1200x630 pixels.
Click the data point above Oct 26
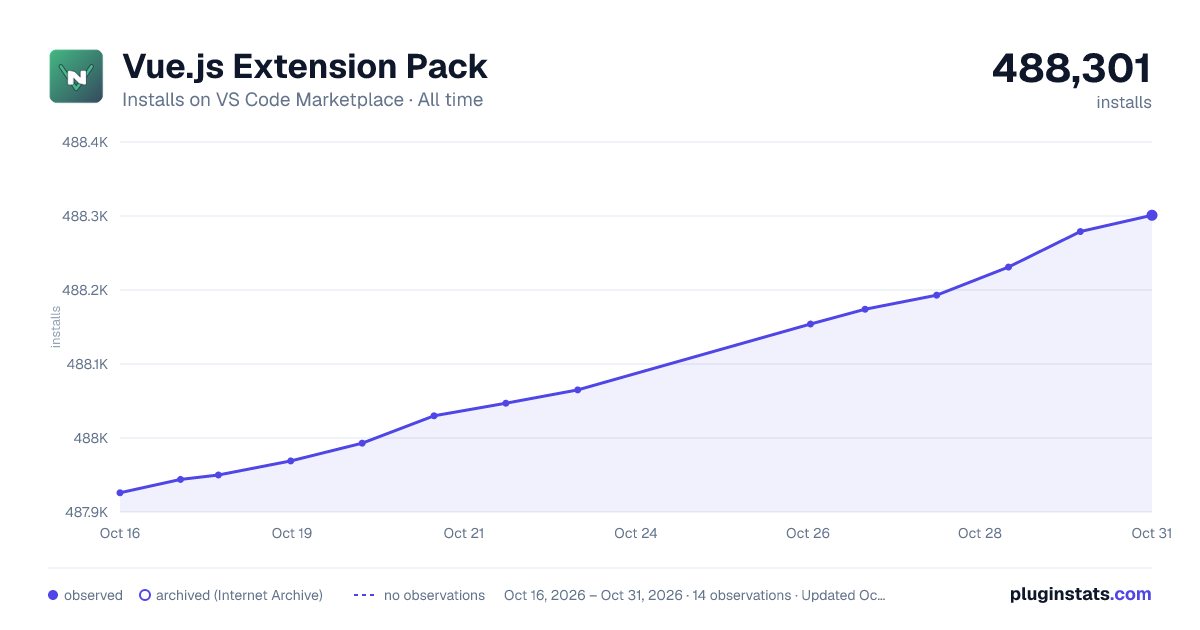tap(810, 324)
